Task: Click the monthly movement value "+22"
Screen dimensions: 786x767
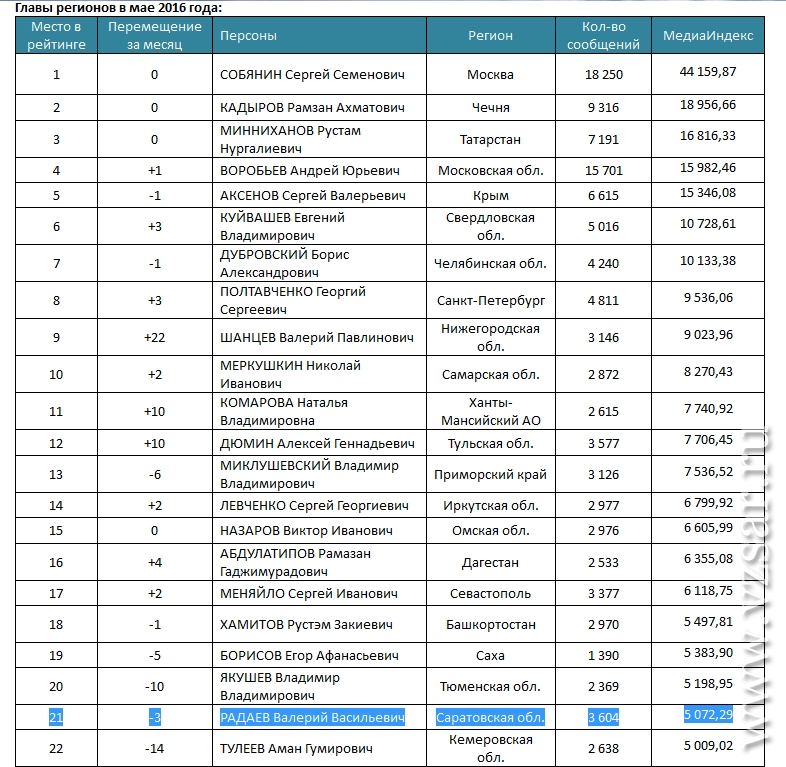Action: 154,338
